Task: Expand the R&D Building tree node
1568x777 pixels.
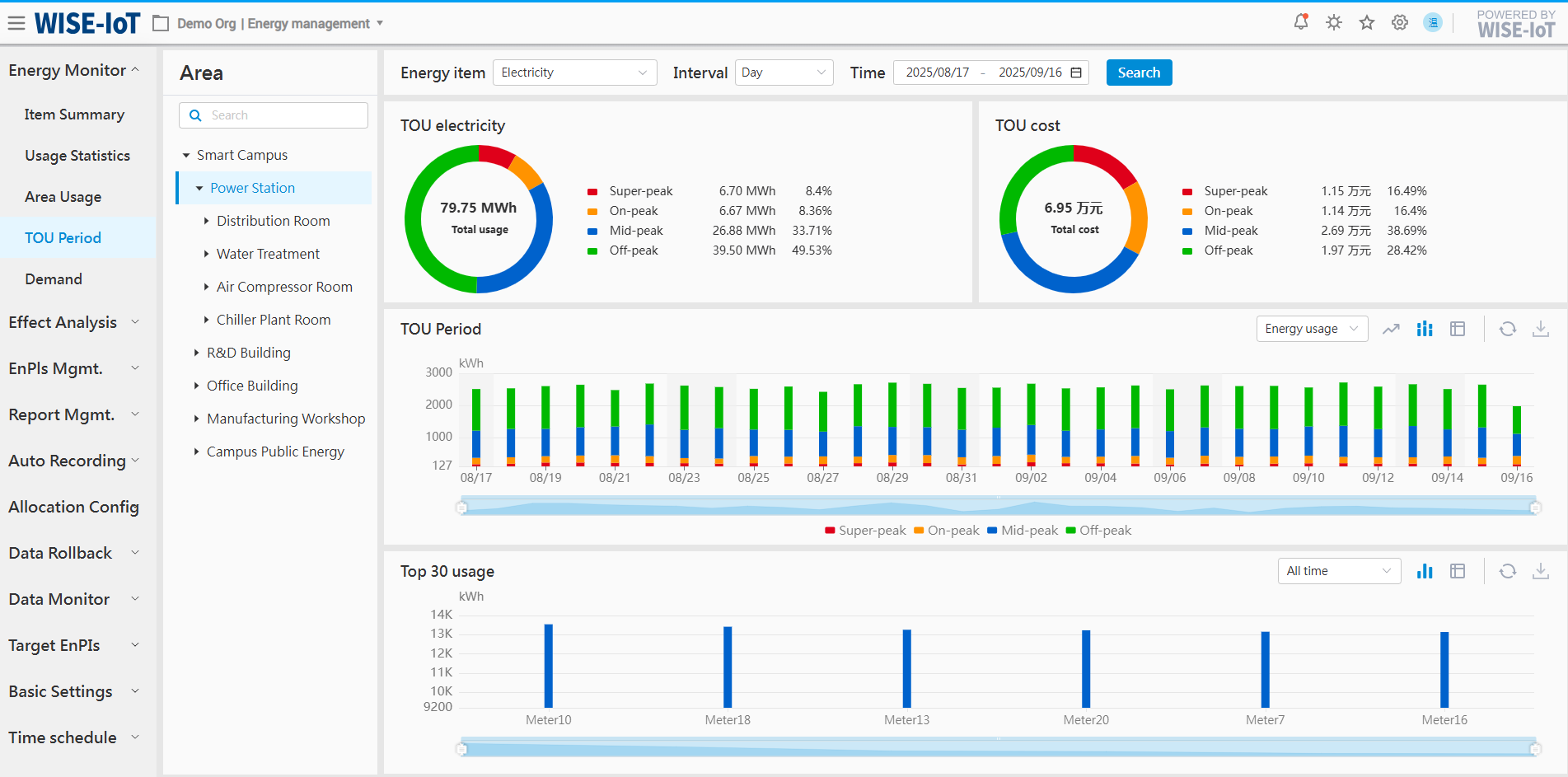Action: click(x=197, y=353)
